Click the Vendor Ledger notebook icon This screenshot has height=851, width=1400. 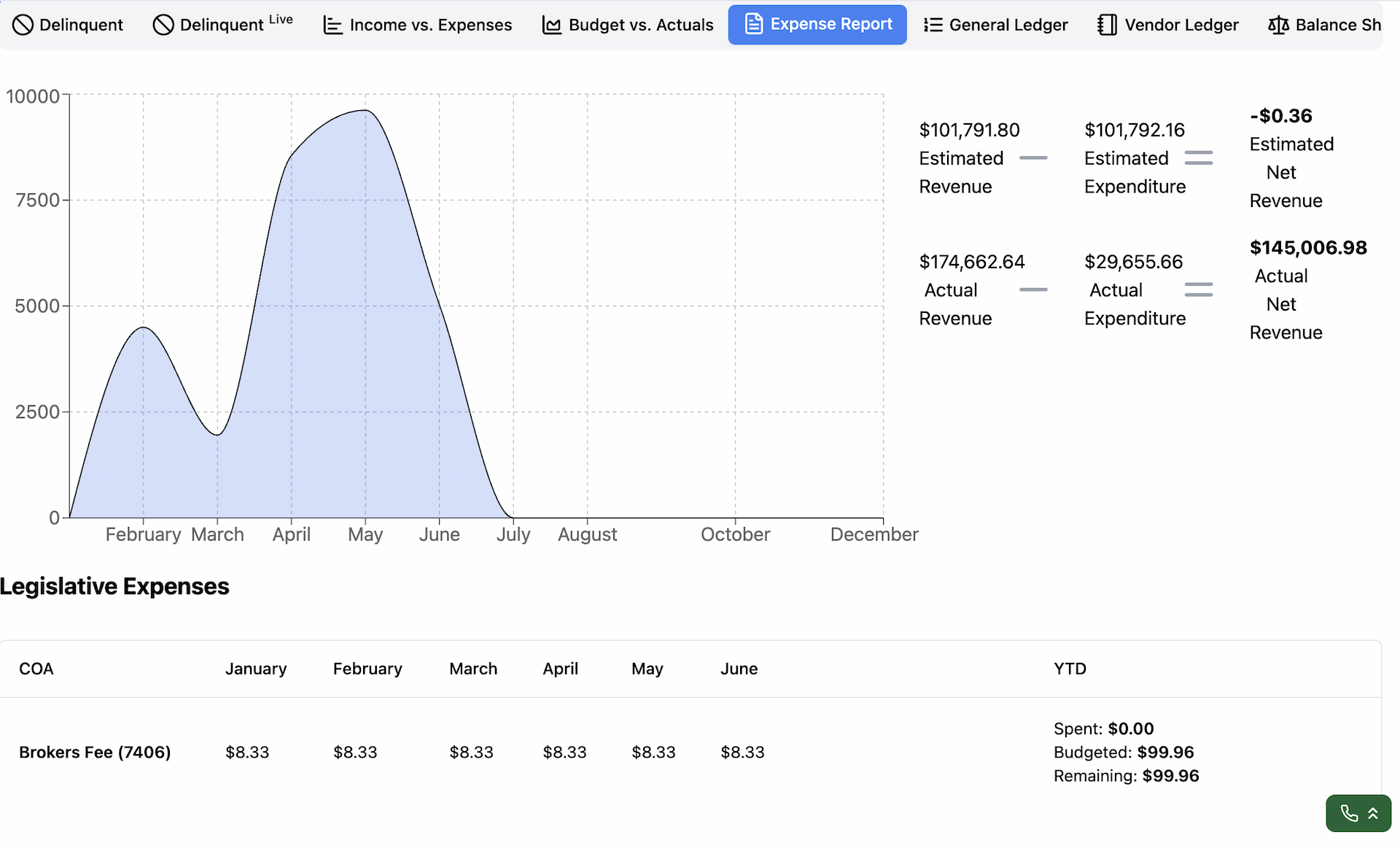click(x=1107, y=25)
